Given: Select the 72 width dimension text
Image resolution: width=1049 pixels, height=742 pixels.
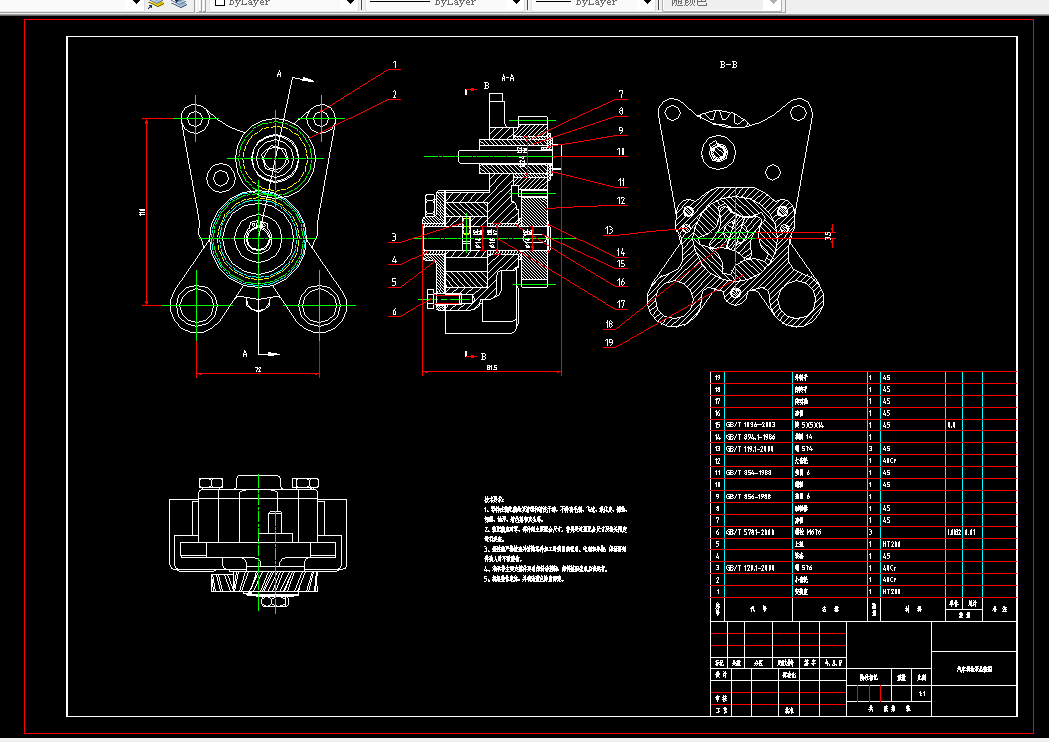Looking at the screenshot, I should 258,369.
